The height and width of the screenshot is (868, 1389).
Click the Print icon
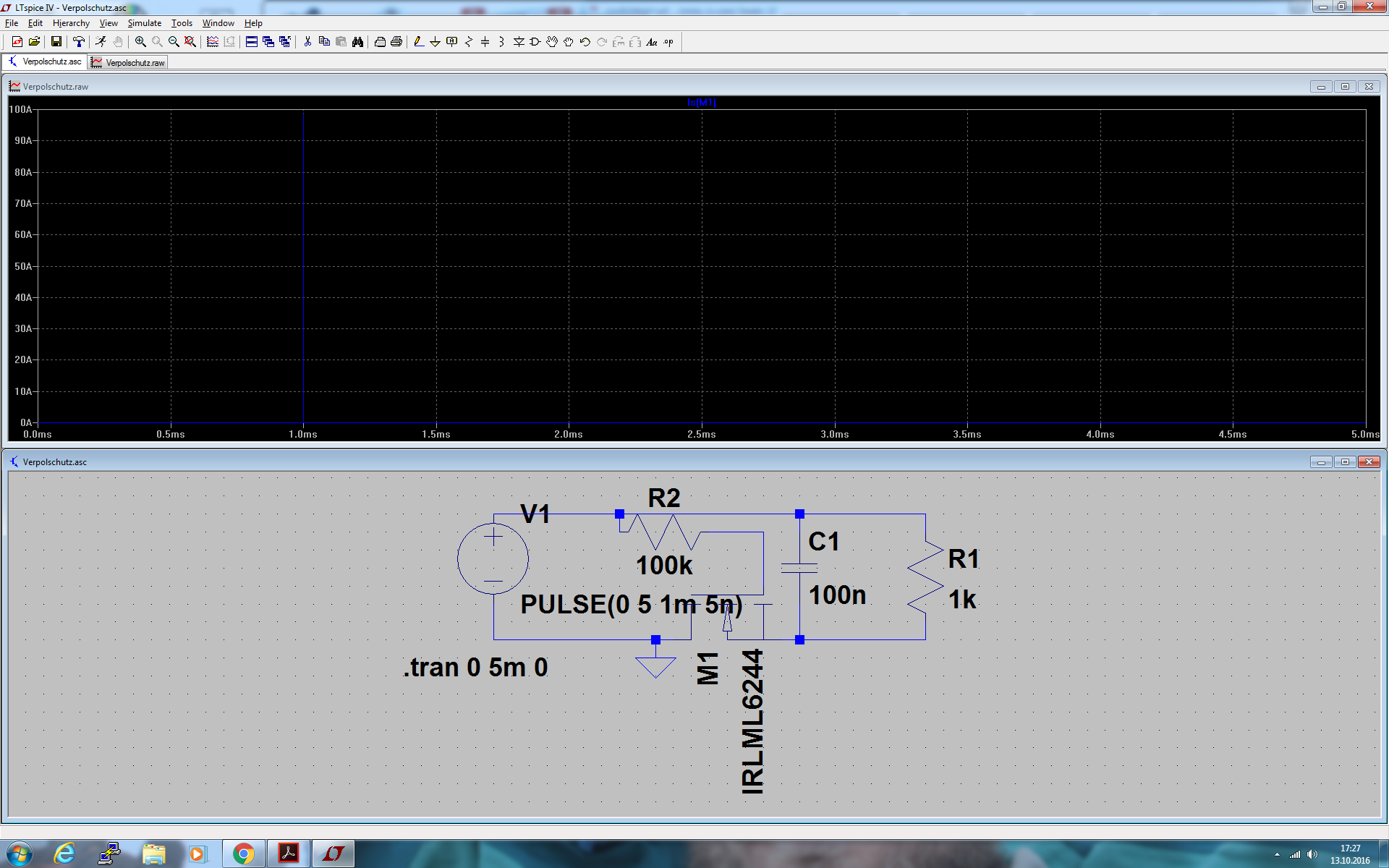[x=396, y=42]
